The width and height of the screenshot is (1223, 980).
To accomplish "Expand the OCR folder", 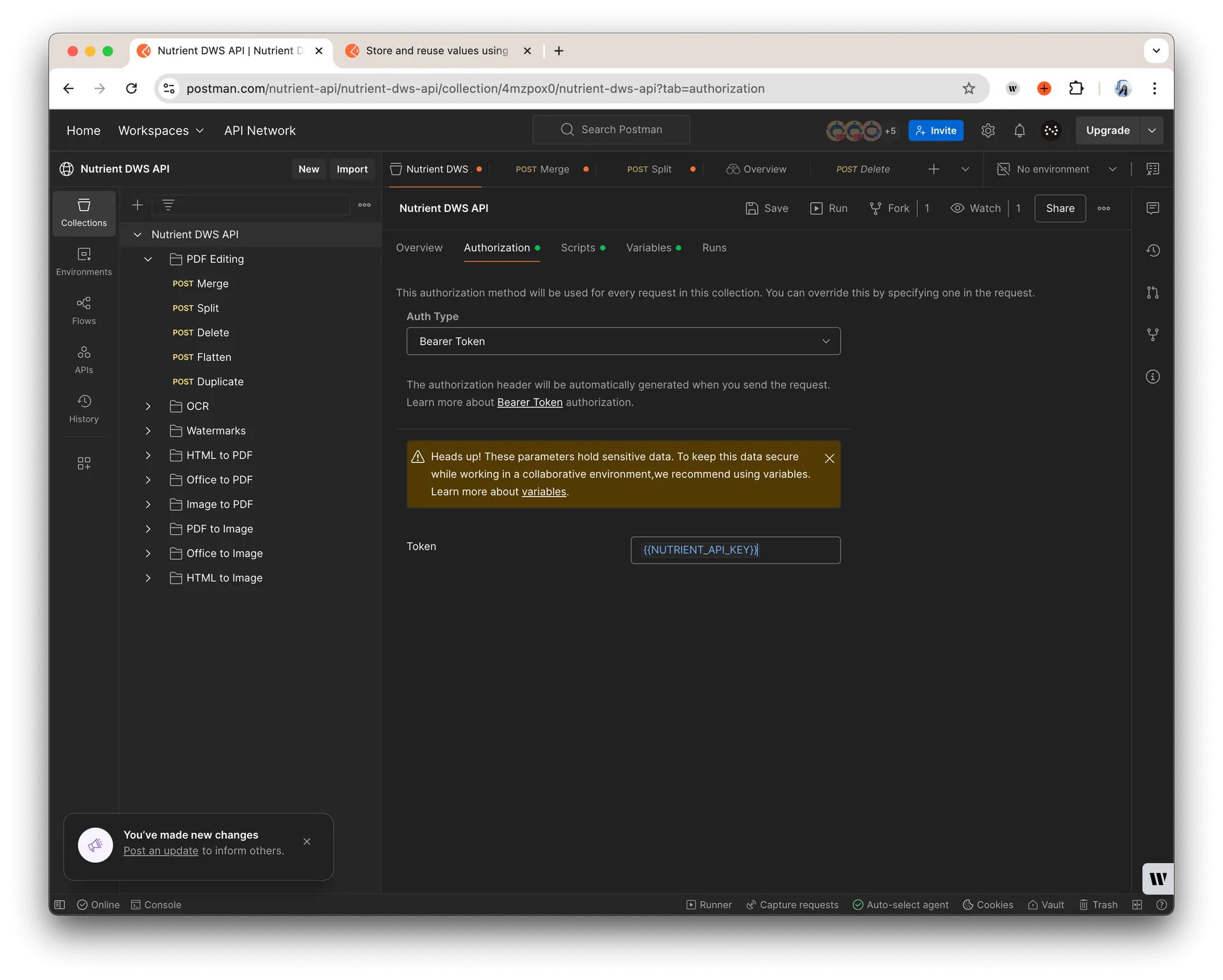I will pos(148,406).
